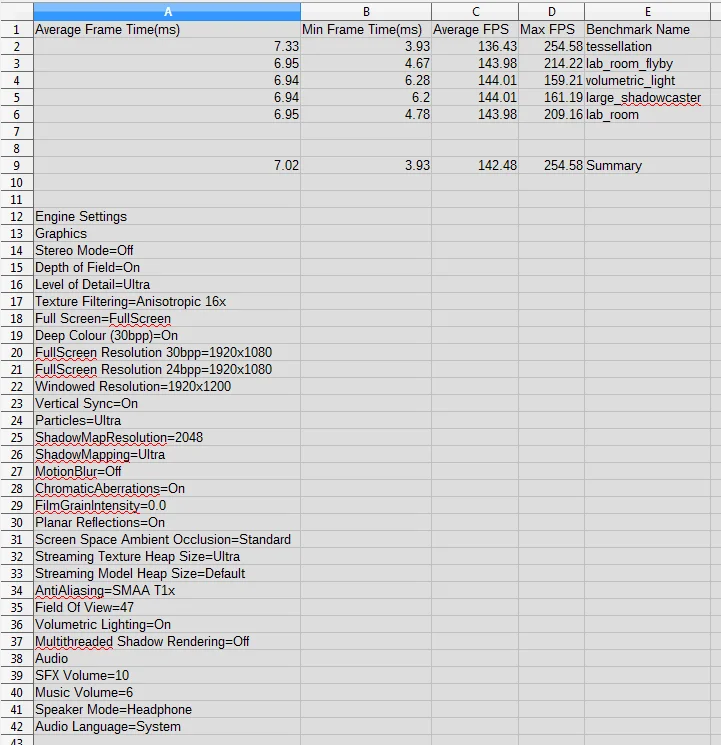Select row 12 header
The width and height of the screenshot is (721, 745).
(x=17, y=217)
